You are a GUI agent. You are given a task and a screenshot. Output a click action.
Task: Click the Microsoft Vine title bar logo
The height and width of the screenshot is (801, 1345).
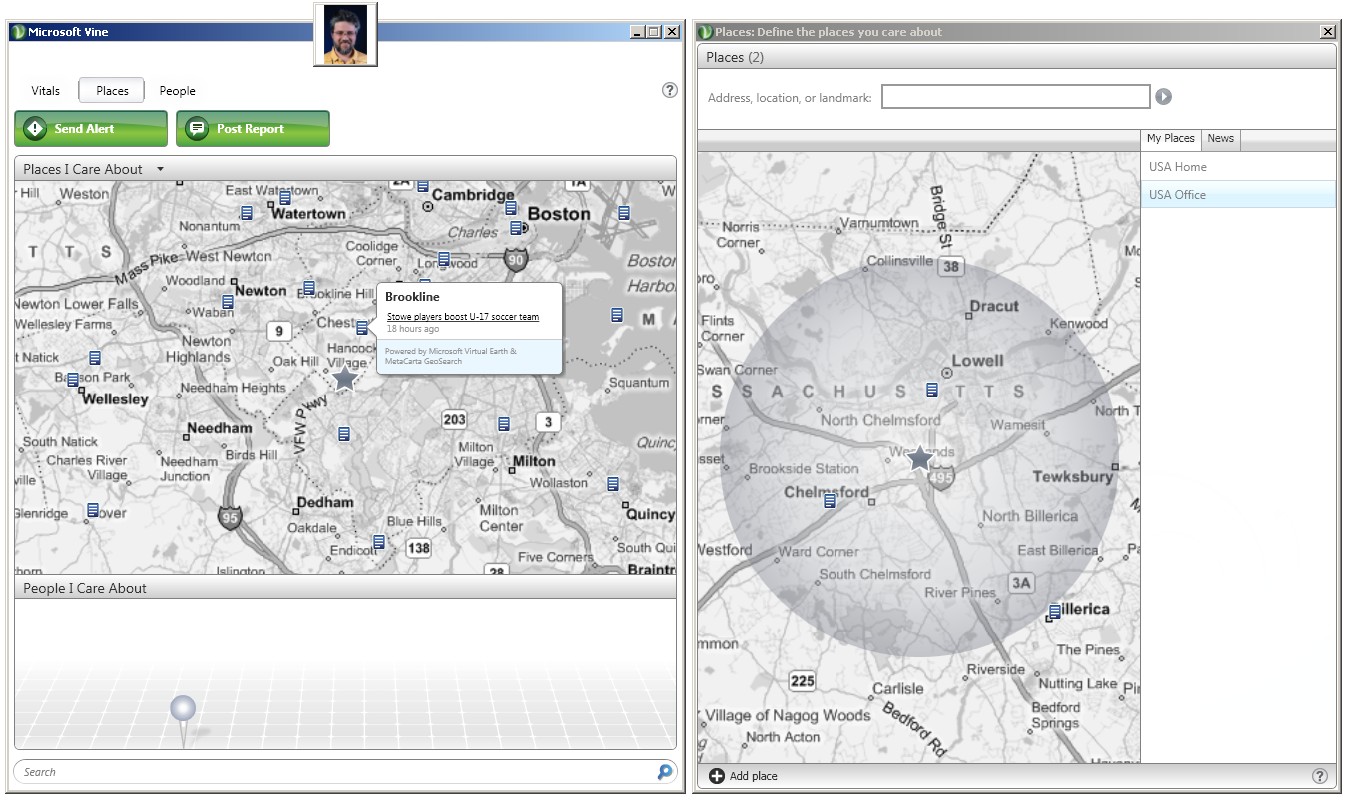18,32
